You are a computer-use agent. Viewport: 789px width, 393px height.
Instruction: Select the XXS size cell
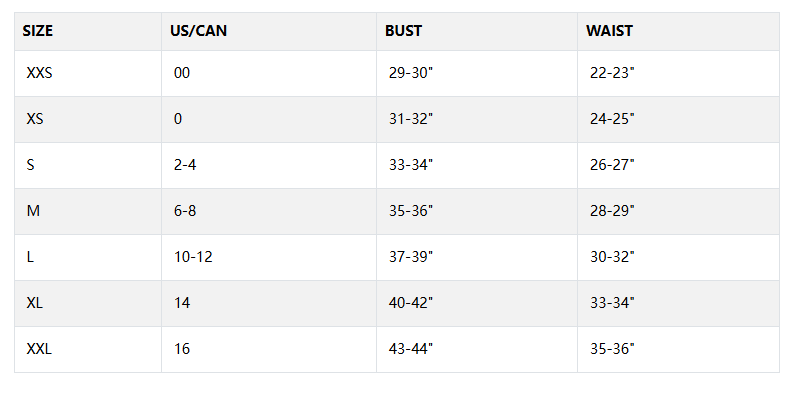pos(39,73)
